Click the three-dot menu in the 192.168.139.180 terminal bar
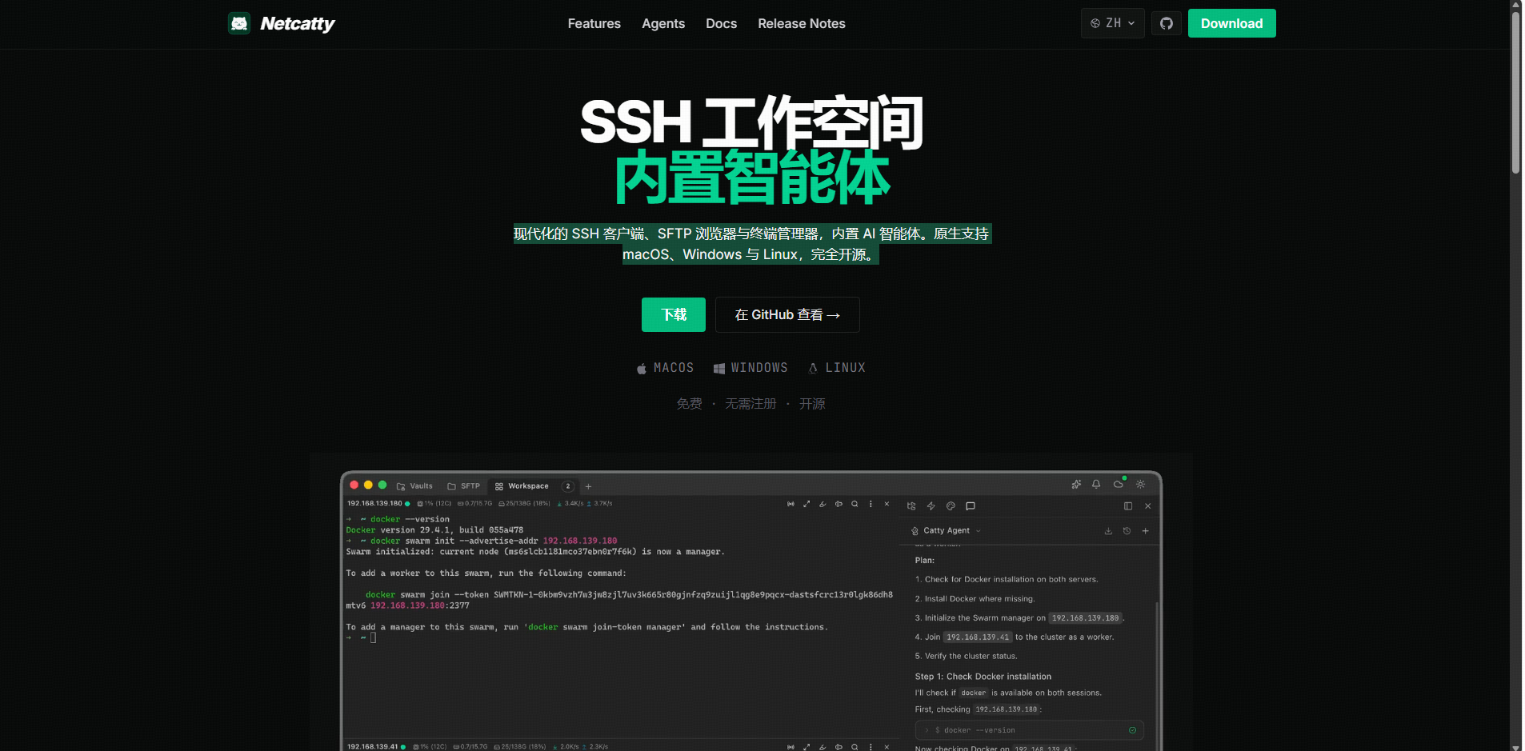This screenshot has width=1525, height=751. pyautogui.click(x=871, y=503)
